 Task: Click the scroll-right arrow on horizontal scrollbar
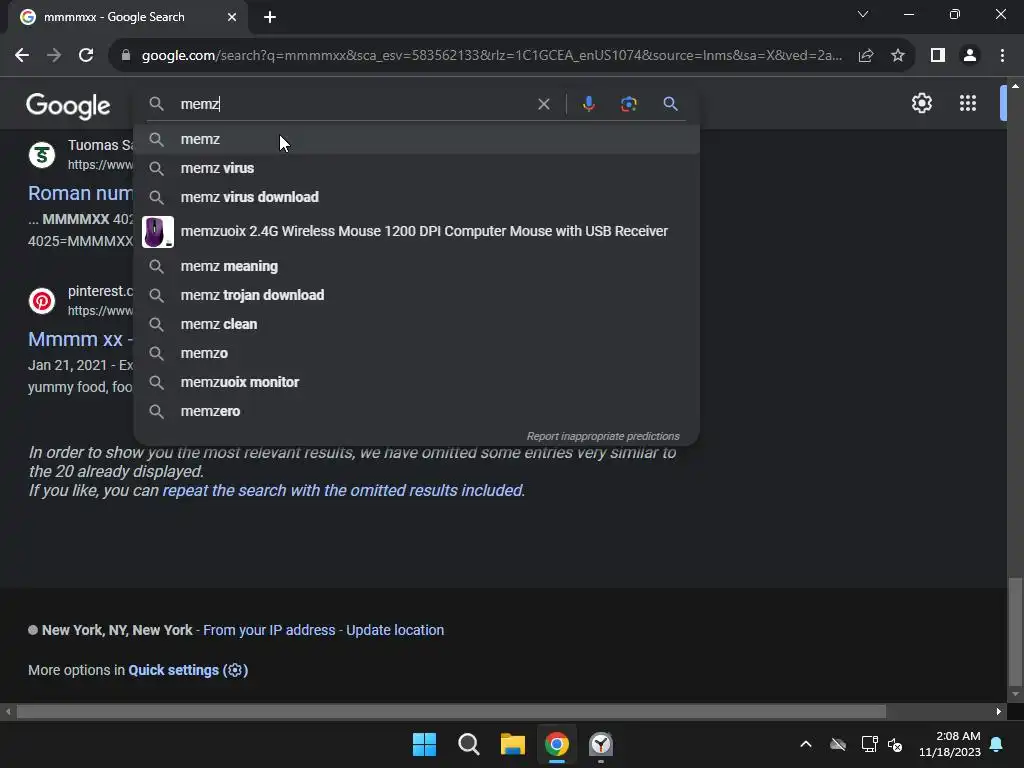[999, 711]
